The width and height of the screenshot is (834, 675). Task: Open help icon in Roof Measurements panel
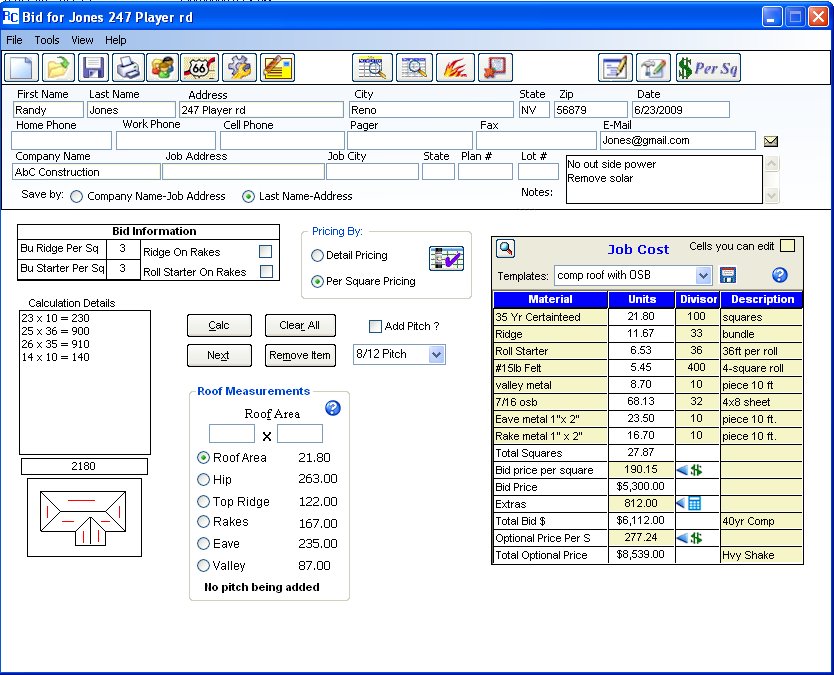click(x=333, y=407)
